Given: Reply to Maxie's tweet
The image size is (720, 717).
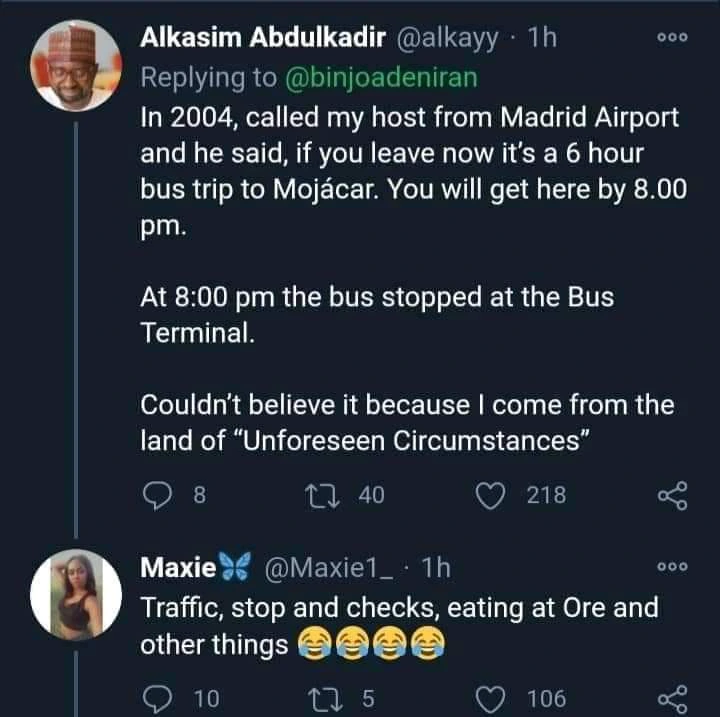Looking at the screenshot, I should tap(155, 697).
